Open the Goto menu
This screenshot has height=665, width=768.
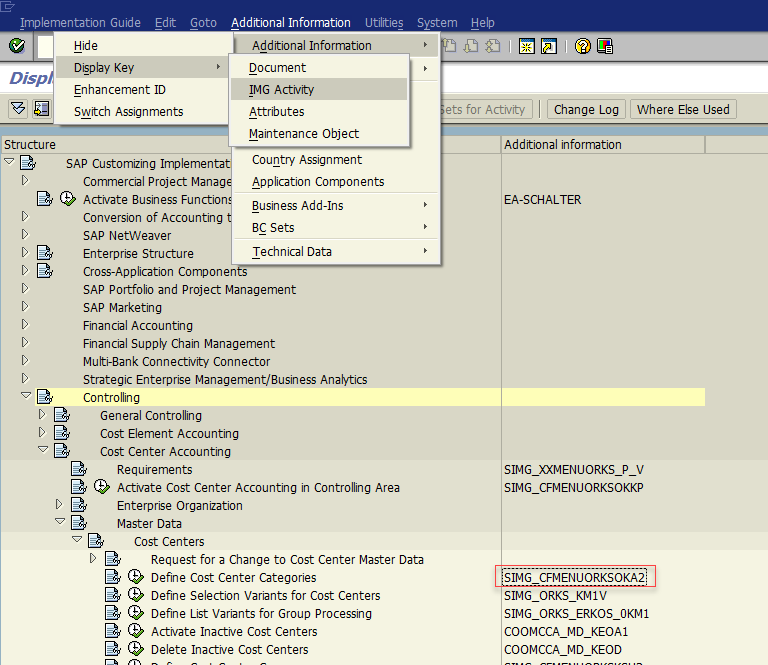click(x=203, y=23)
